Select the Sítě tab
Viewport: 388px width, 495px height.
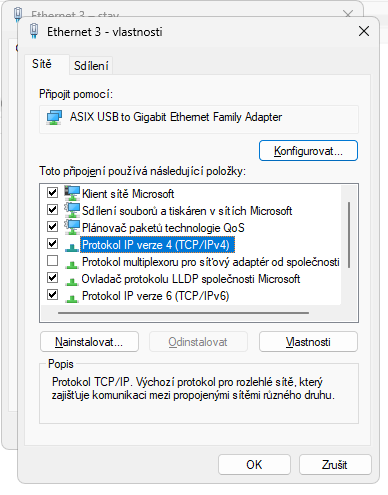(42, 64)
